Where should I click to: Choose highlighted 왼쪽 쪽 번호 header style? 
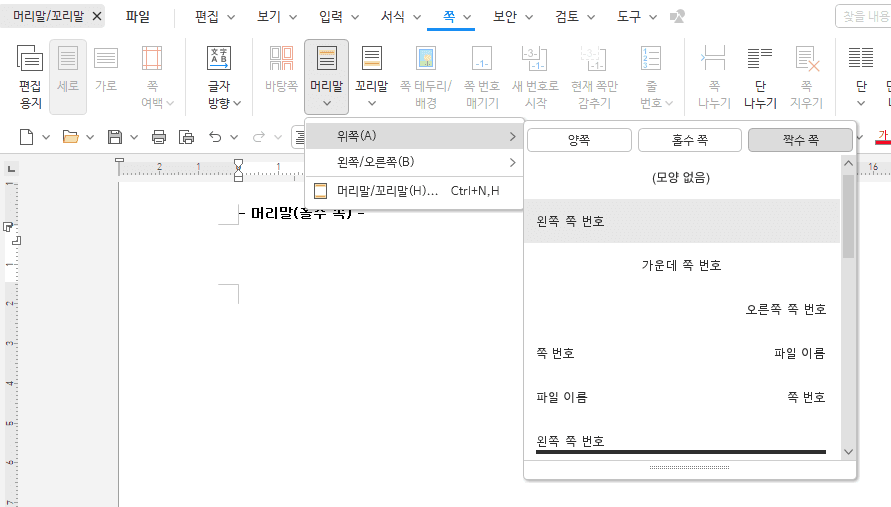(681, 221)
